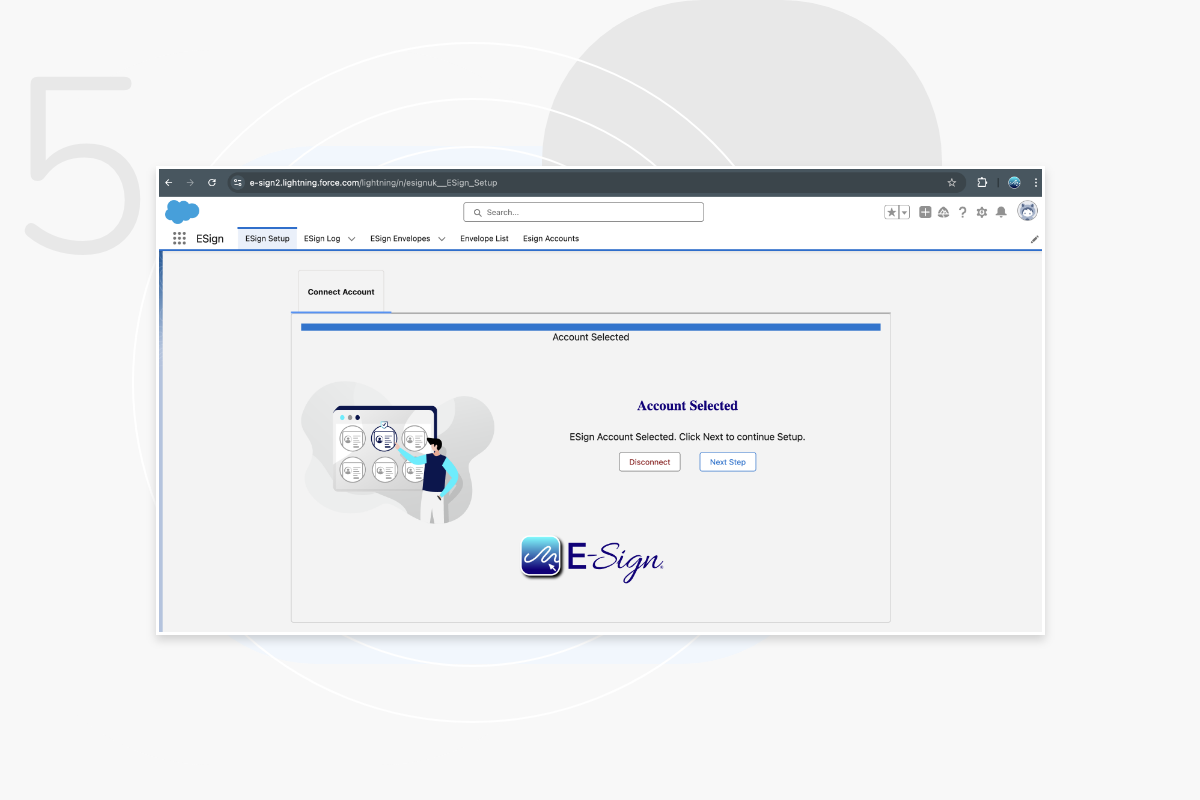Click the 'Account Selected' heading
1200x800 pixels.
point(687,406)
